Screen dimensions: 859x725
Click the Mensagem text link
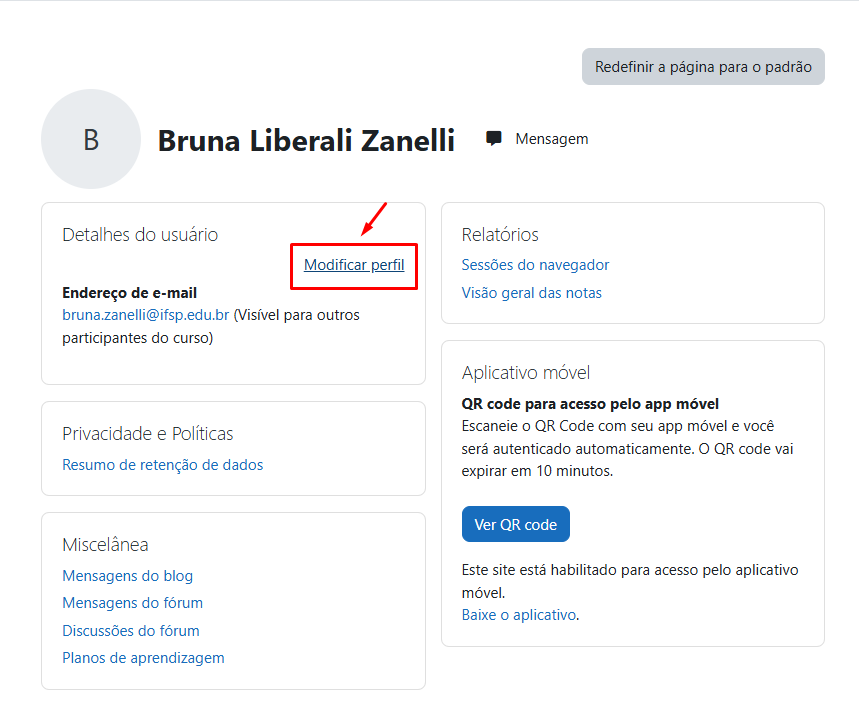click(x=552, y=139)
